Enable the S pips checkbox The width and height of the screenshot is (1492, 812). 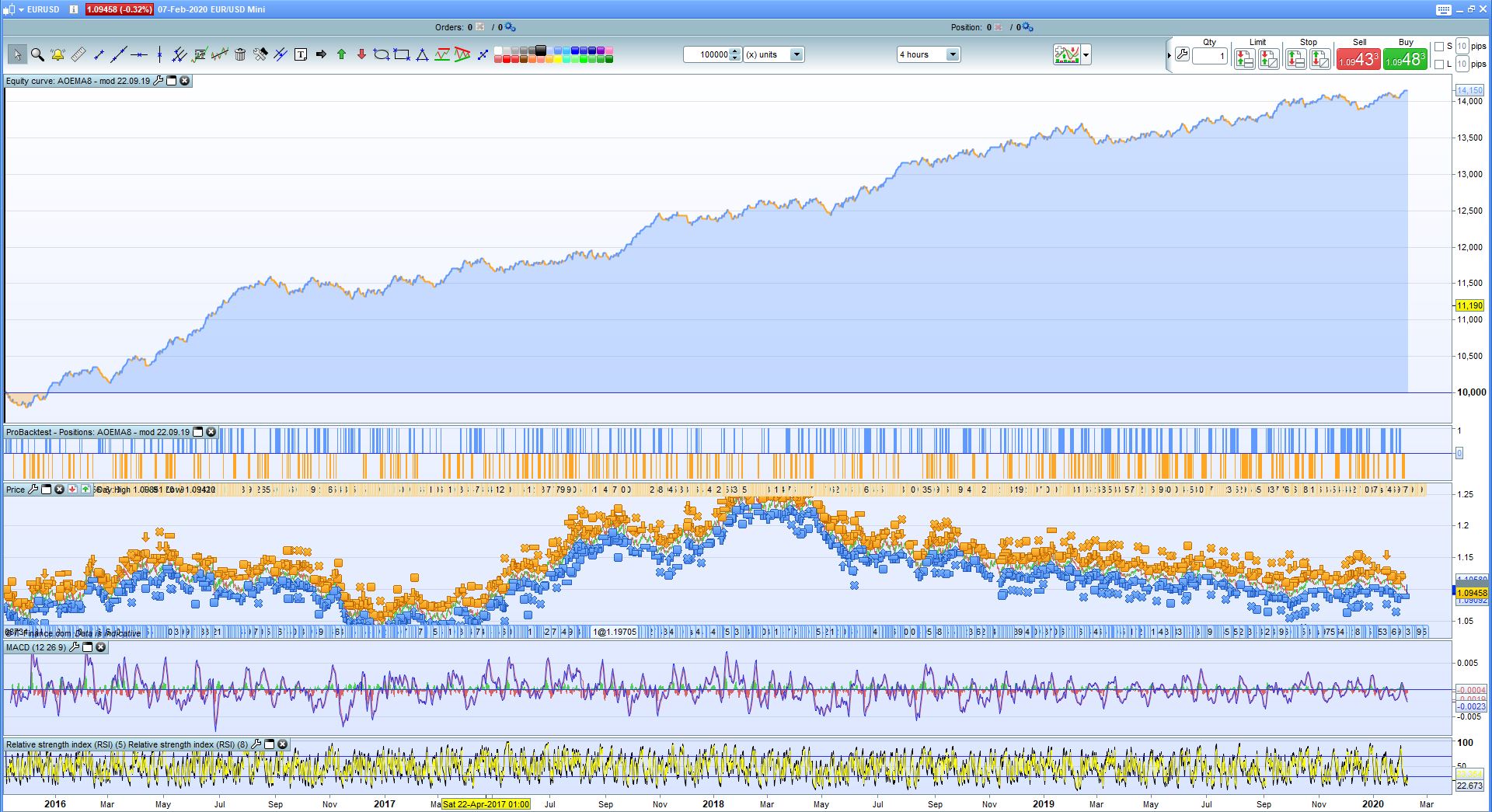pyautogui.click(x=1439, y=47)
